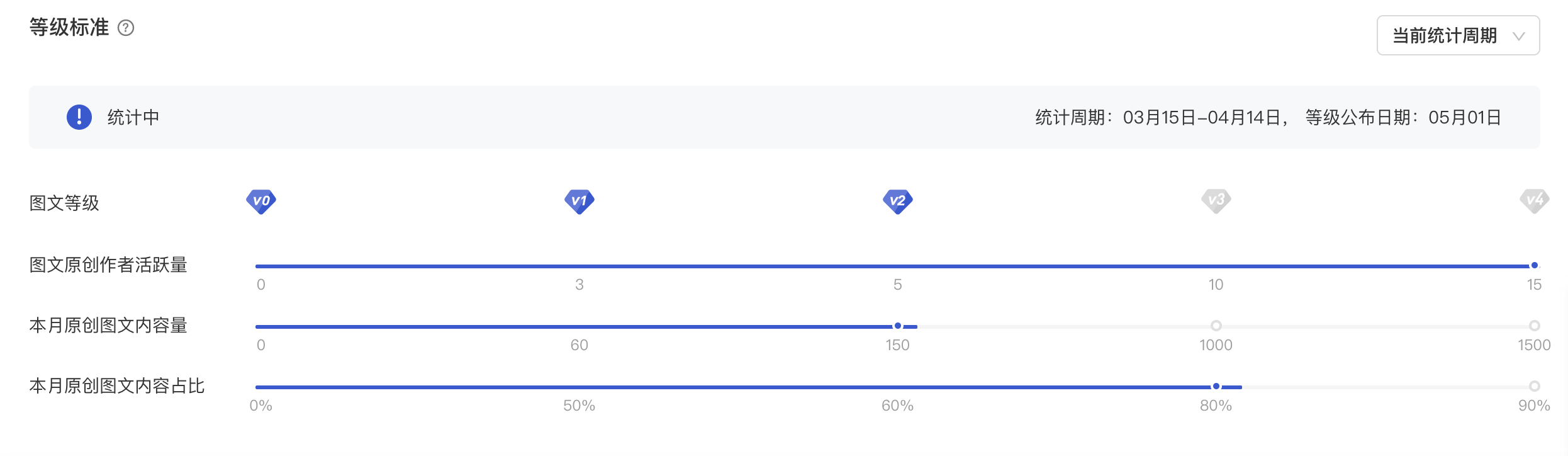Click the blue exclamation icon near 统计中
Image resolution: width=1568 pixels, height=456 pixels.
(x=79, y=117)
